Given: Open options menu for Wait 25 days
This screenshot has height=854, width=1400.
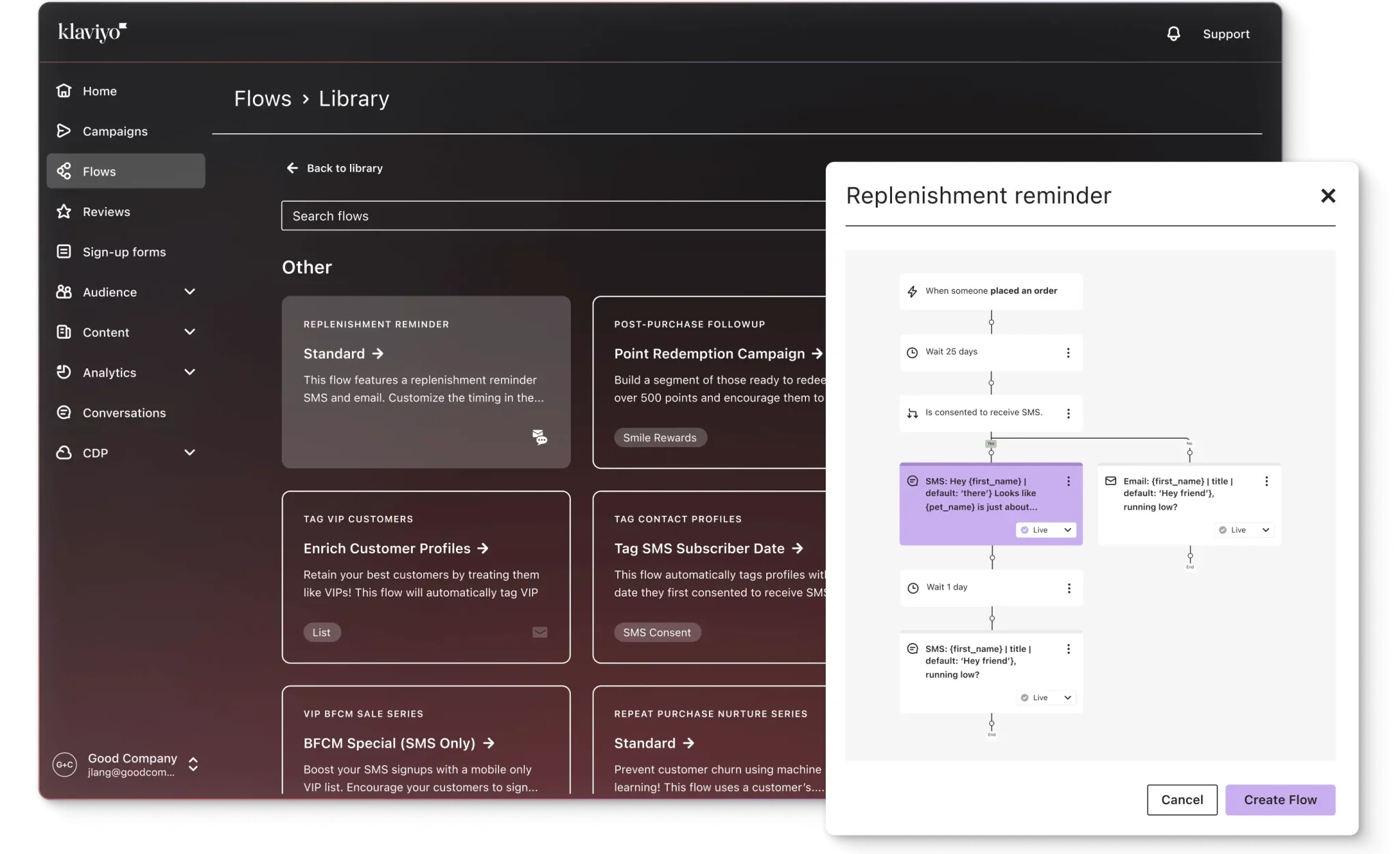Looking at the screenshot, I should [1068, 353].
